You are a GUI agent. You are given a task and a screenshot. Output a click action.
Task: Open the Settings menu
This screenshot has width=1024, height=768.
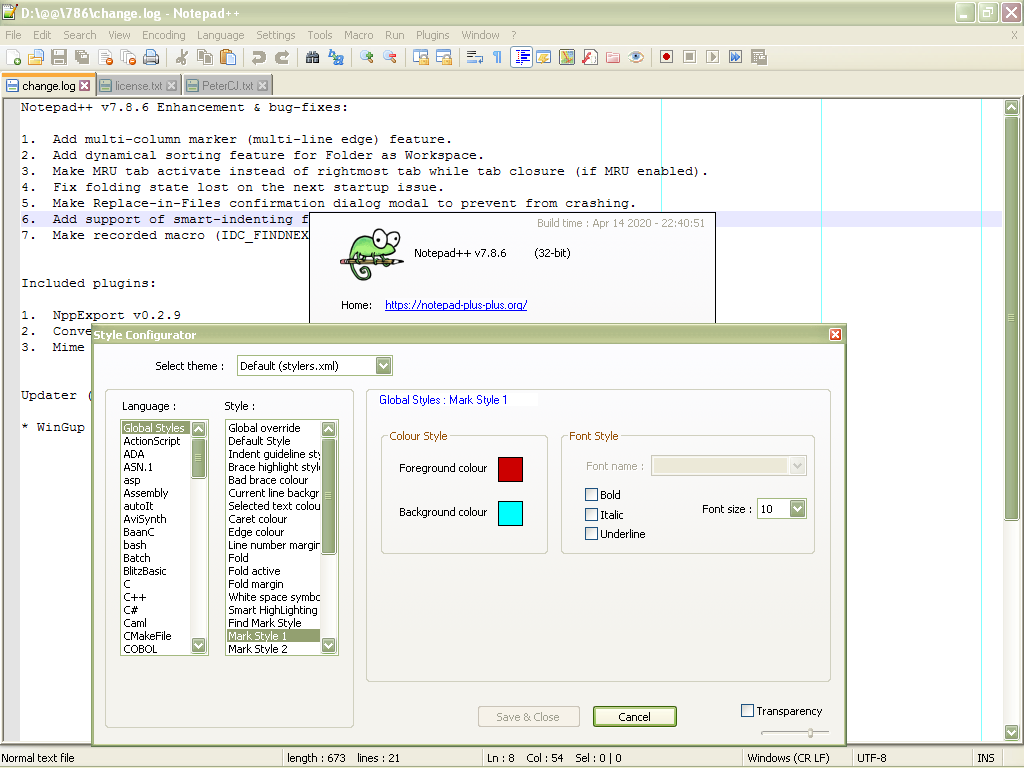(276, 35)
